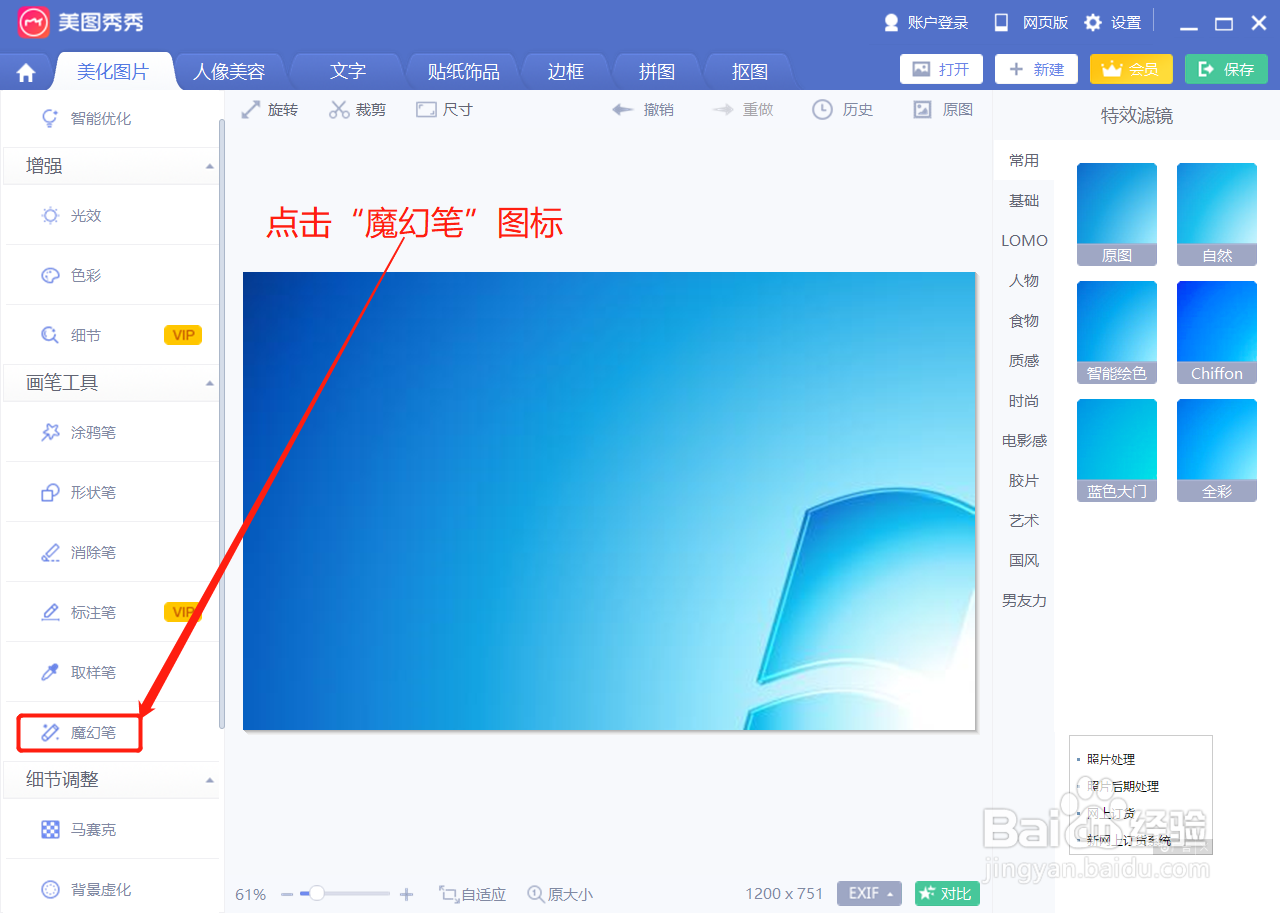Select the 涂鸦笔 doodle pen
The width and height of the screenshot is (1280, 913).
[78, 432]
